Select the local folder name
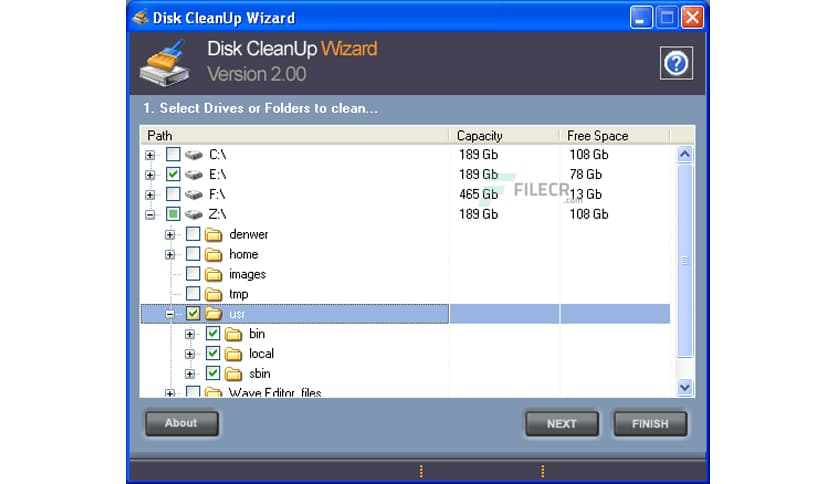This screenshot has height=484, width=836. (261, 354)
